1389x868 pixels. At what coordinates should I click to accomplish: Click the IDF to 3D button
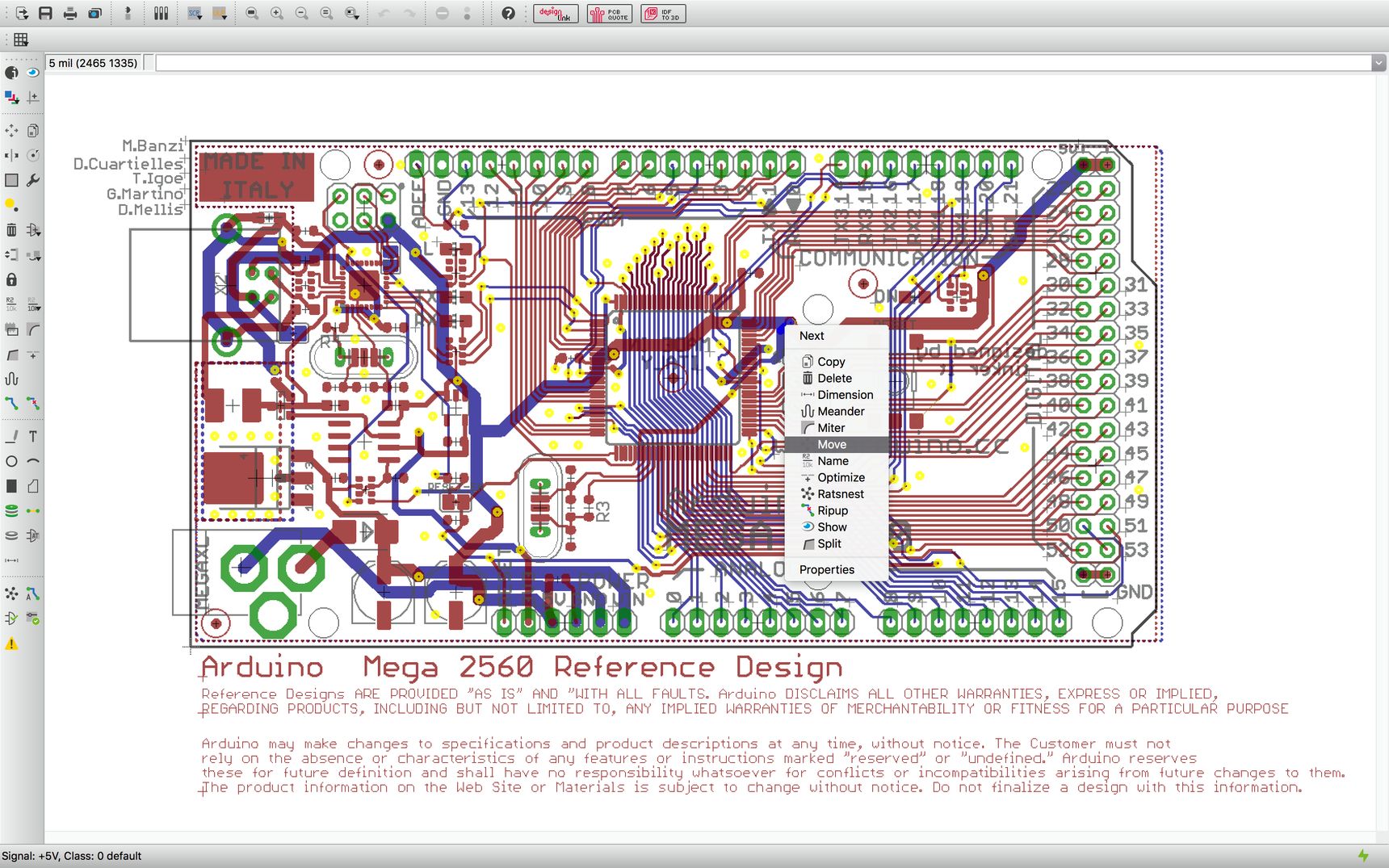663,13
